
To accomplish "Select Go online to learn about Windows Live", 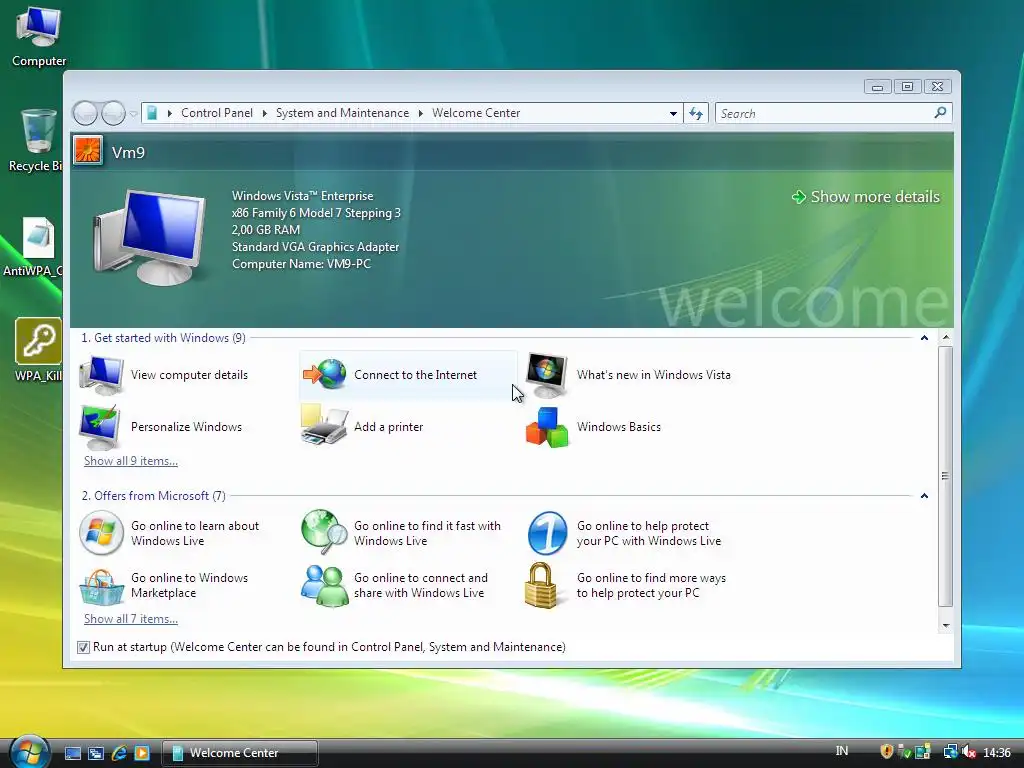I will [x=195, y=533].
